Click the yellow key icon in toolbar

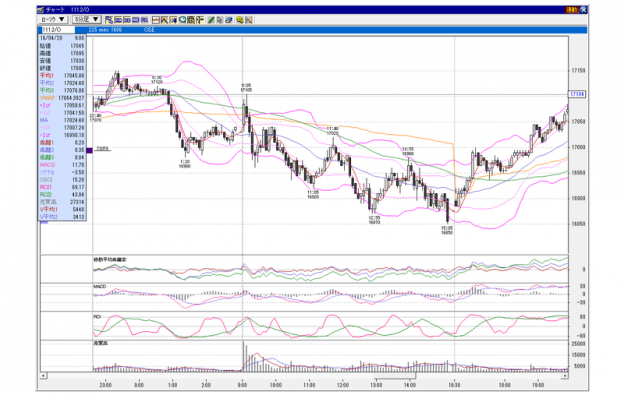pos(240,20)
